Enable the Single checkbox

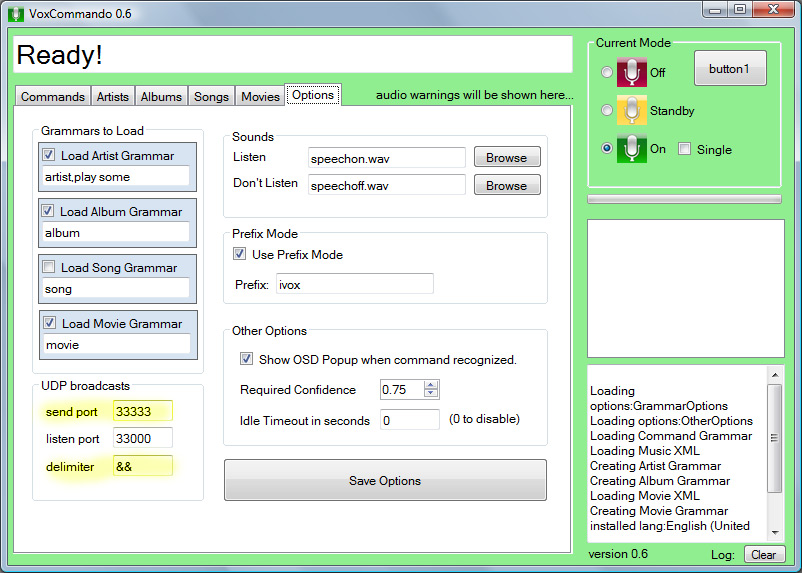coord(684,149)
